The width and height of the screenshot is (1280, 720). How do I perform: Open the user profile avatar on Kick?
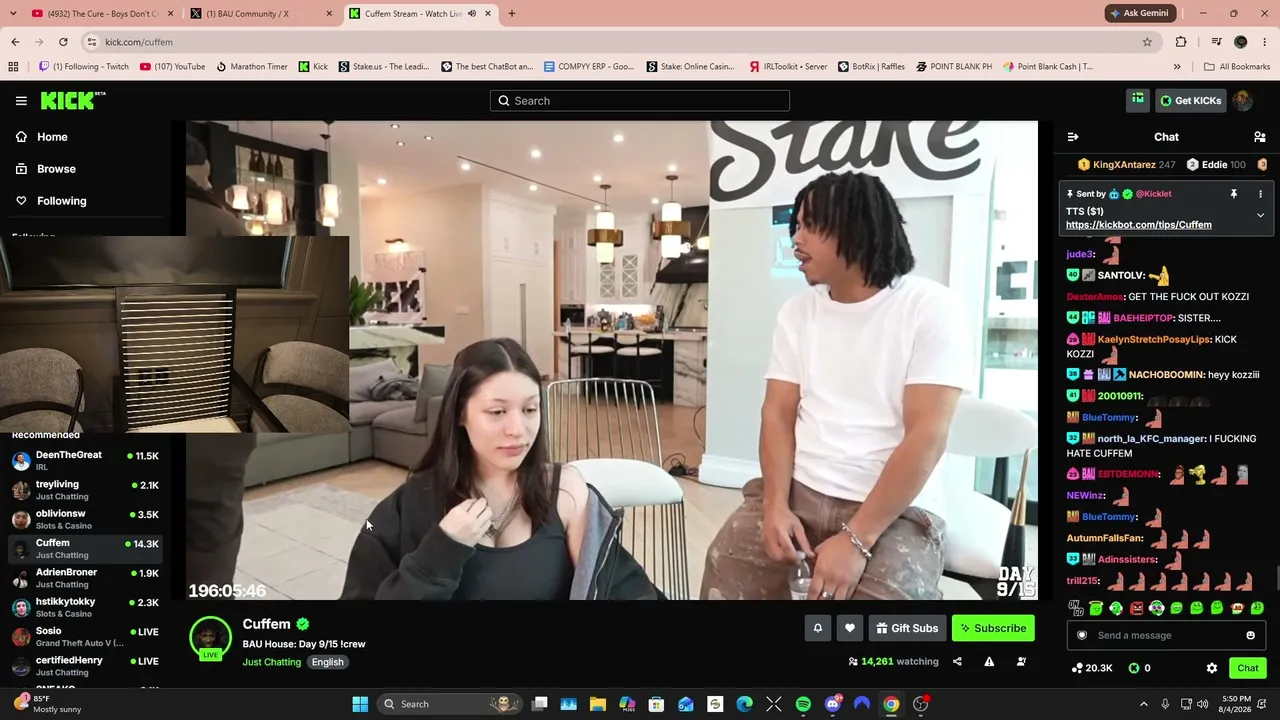(1243, 100)
